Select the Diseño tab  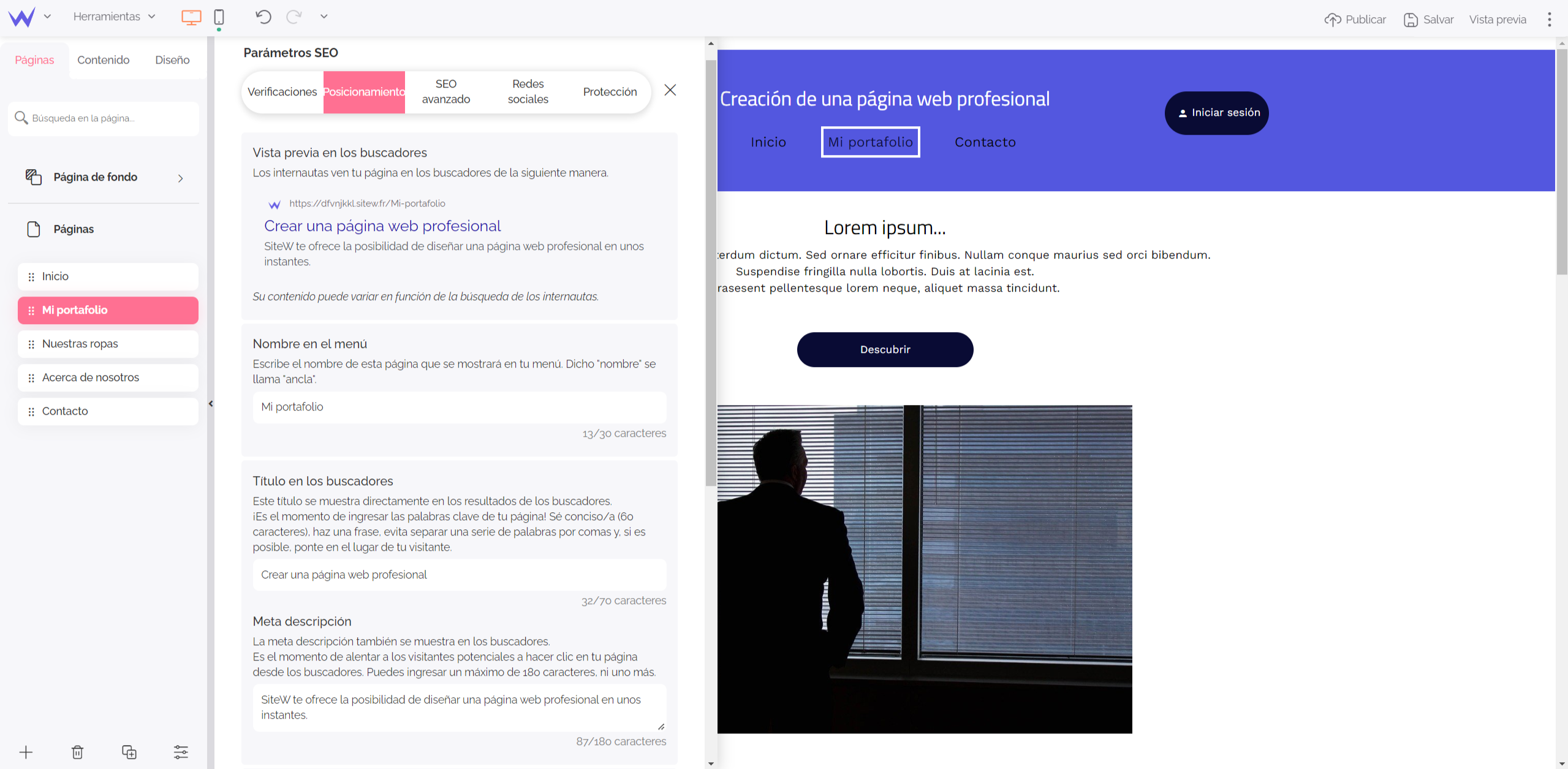tap(172, 60)
